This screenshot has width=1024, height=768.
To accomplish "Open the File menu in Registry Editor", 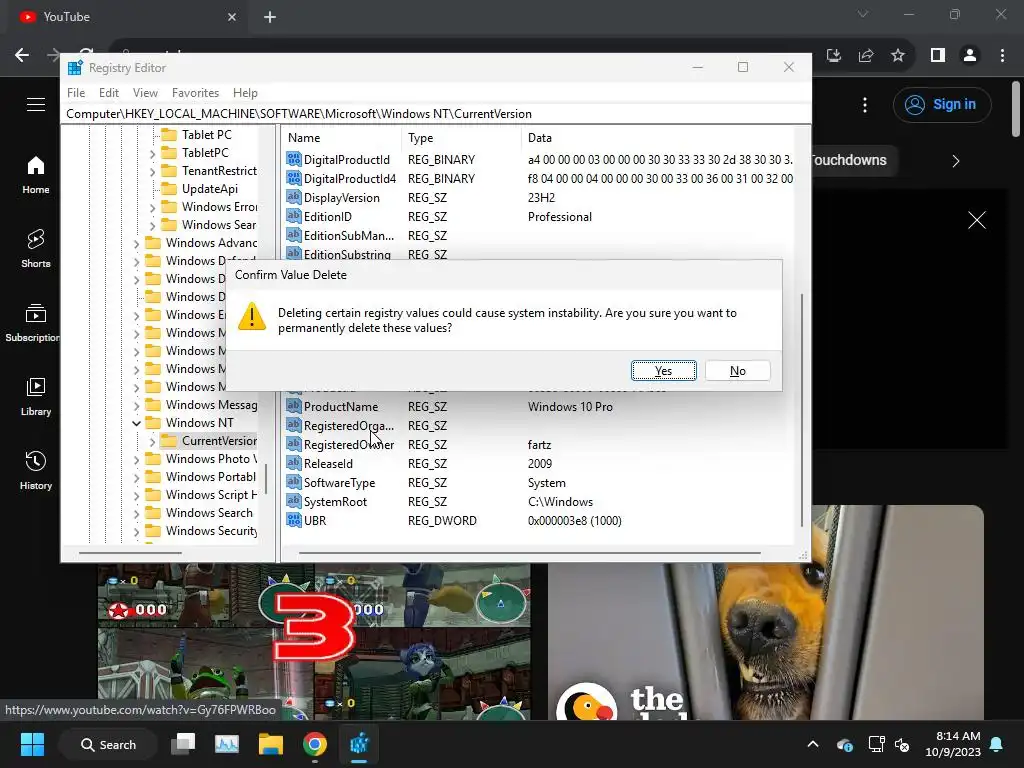I will coord(76,93).
